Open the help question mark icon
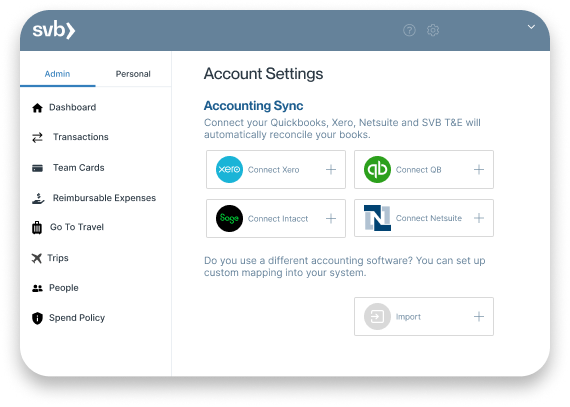570x407 pixels. point(409,30)
